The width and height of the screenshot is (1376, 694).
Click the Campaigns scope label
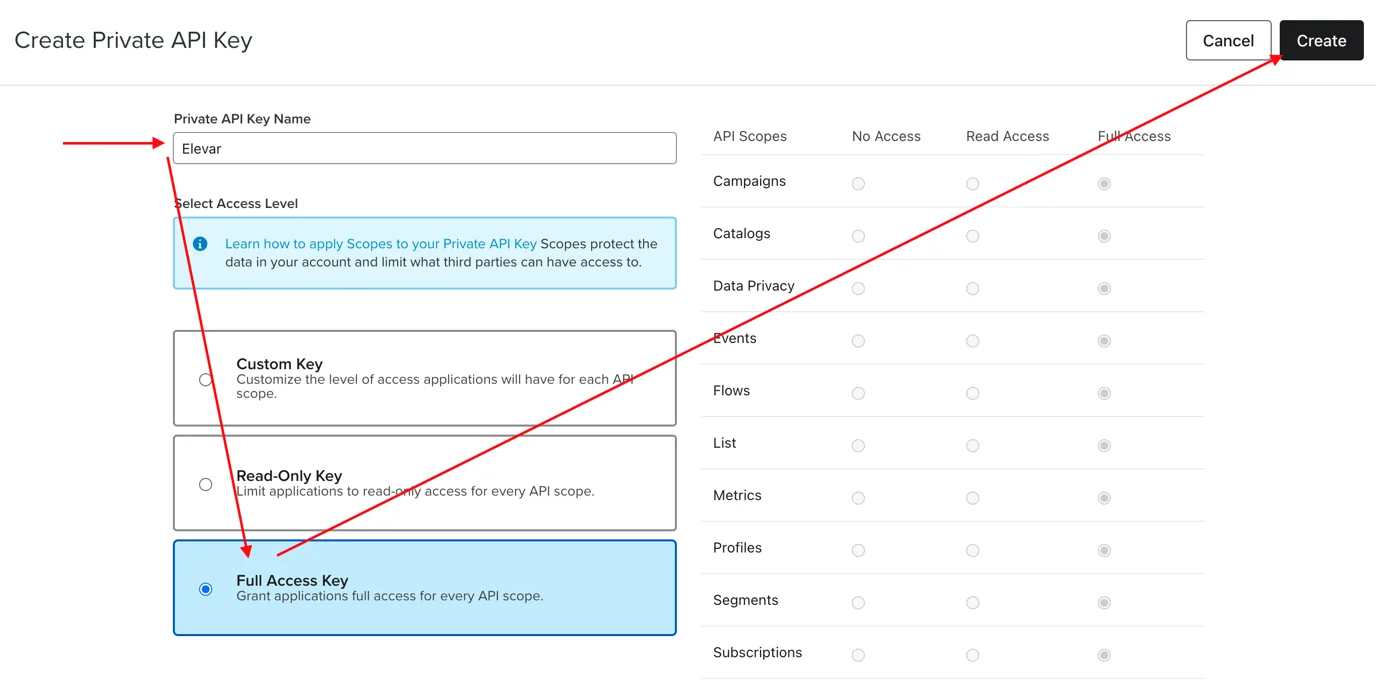(749, 181)
